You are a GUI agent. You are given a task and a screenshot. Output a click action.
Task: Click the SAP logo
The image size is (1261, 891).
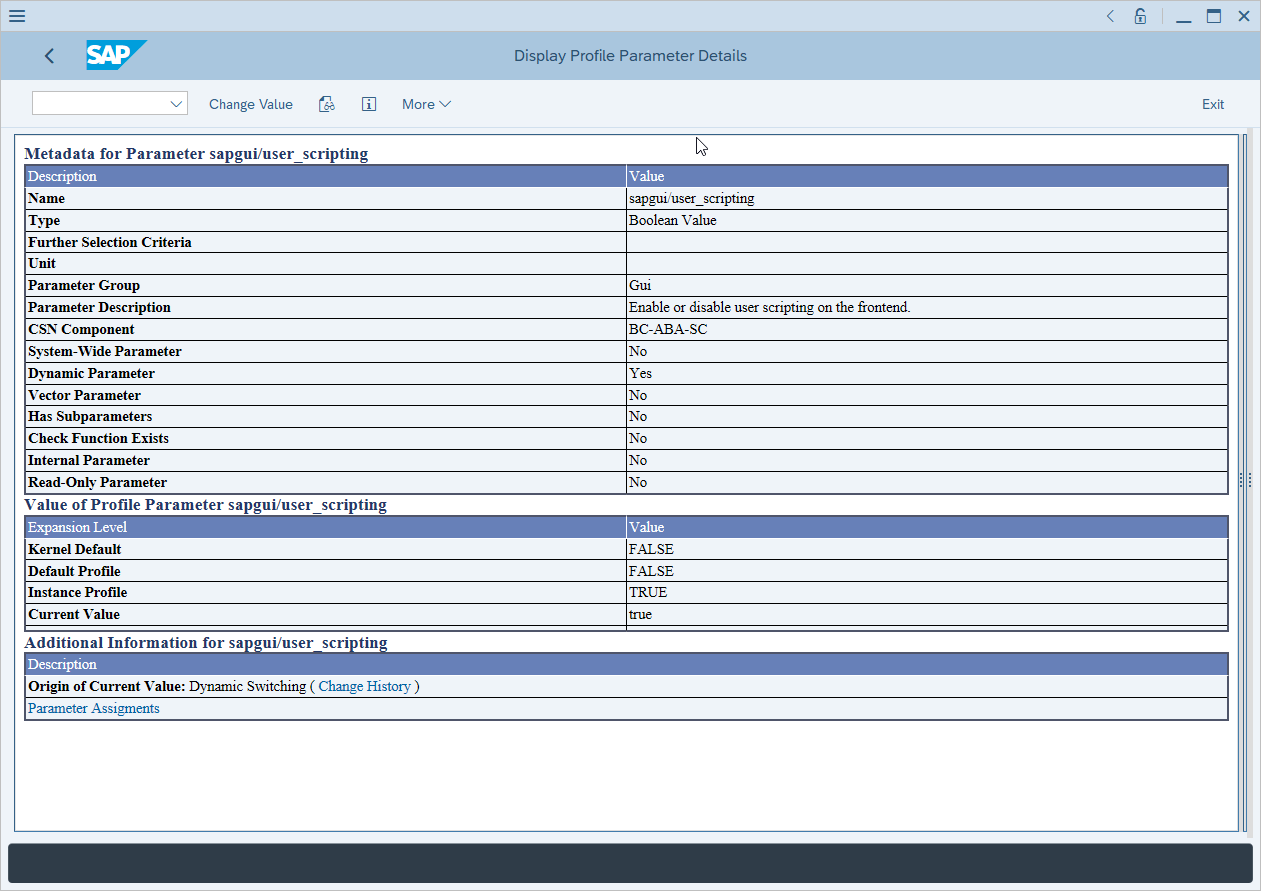[115, 56]
